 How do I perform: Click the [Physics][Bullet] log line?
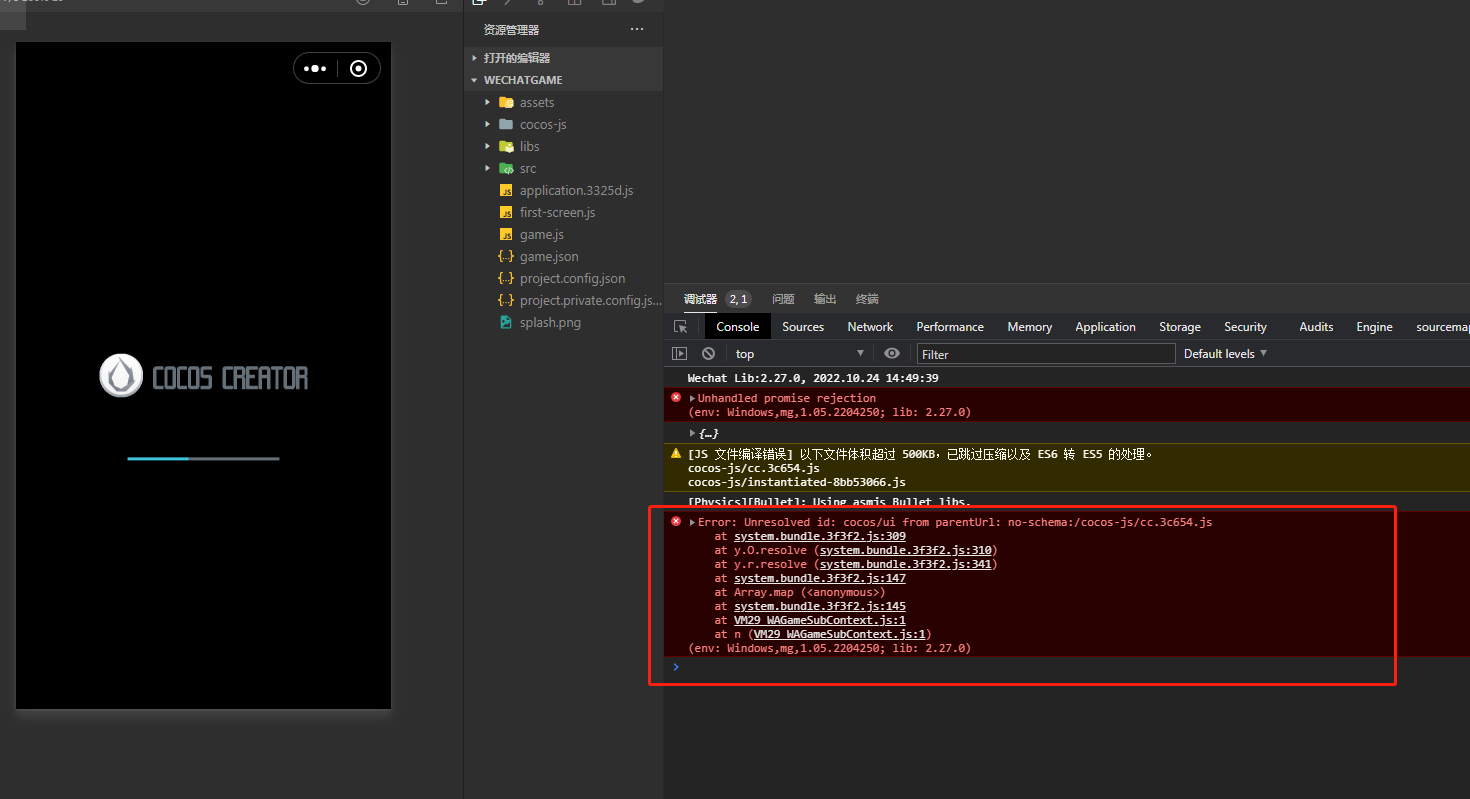pos(829,502)
